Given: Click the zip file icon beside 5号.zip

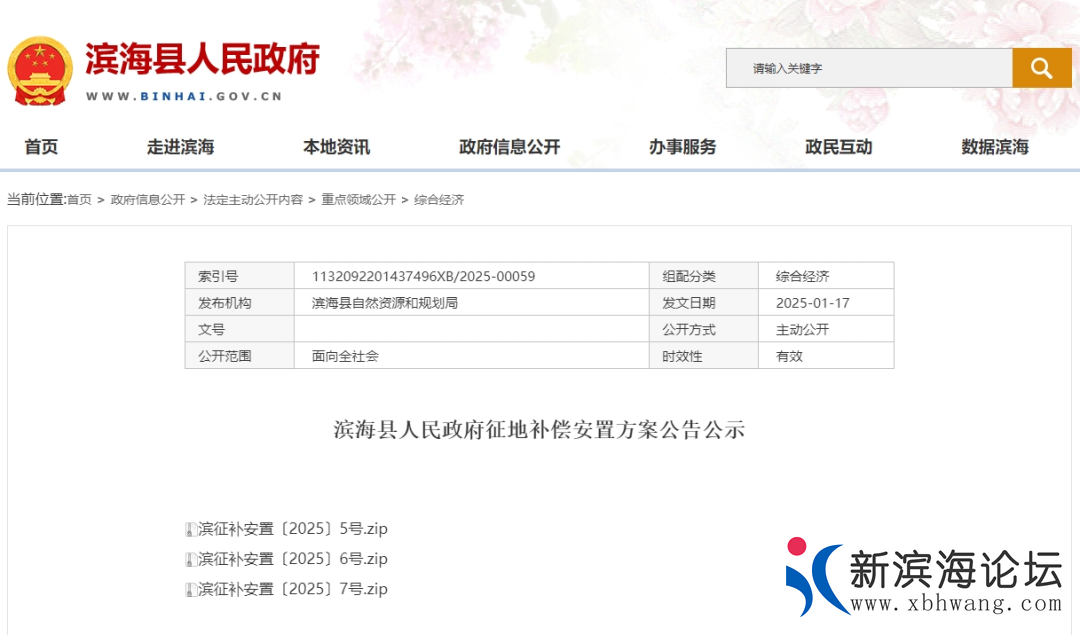Looking at the screenshot, I should tap(190, 530).
